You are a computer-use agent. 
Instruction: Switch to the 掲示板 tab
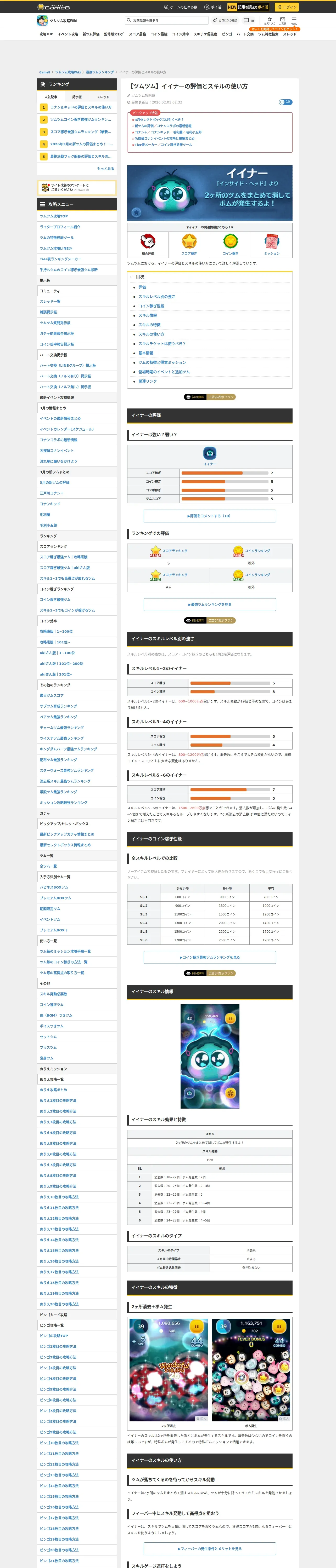[x=77, y=97]
